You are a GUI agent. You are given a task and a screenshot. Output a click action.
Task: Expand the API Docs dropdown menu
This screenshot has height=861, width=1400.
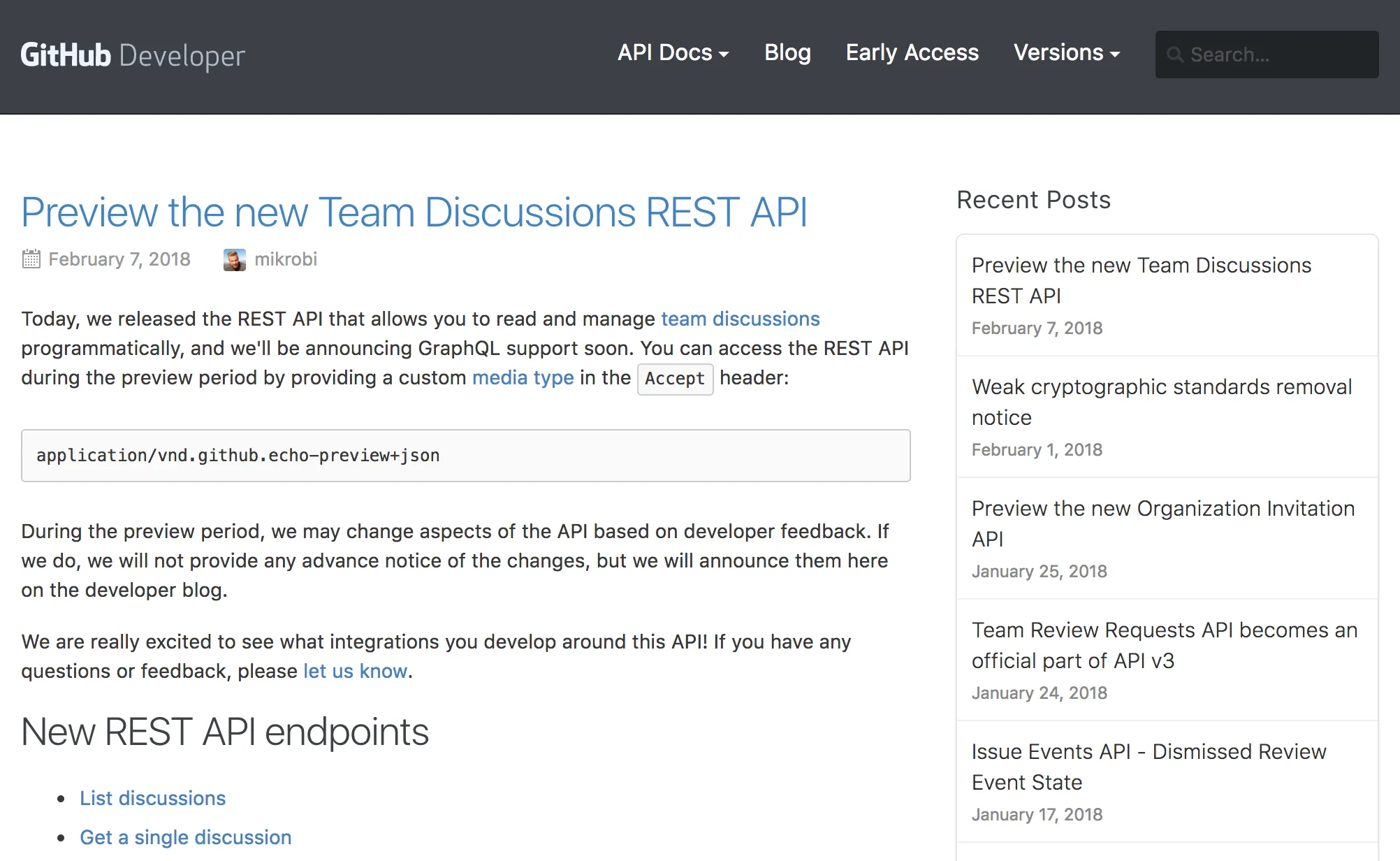[x=673, y=53]
